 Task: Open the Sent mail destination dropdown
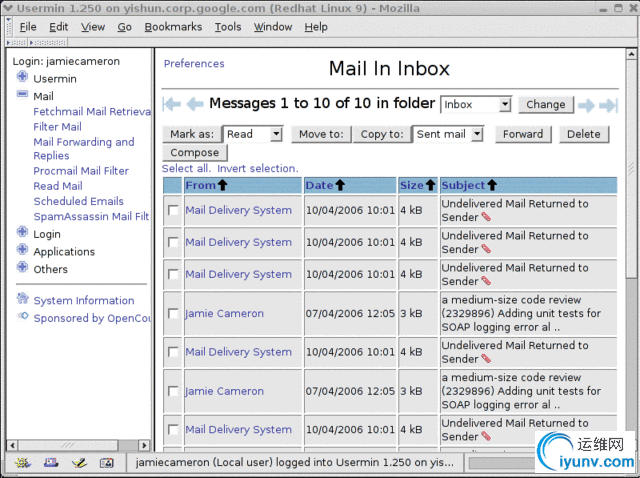448,134
